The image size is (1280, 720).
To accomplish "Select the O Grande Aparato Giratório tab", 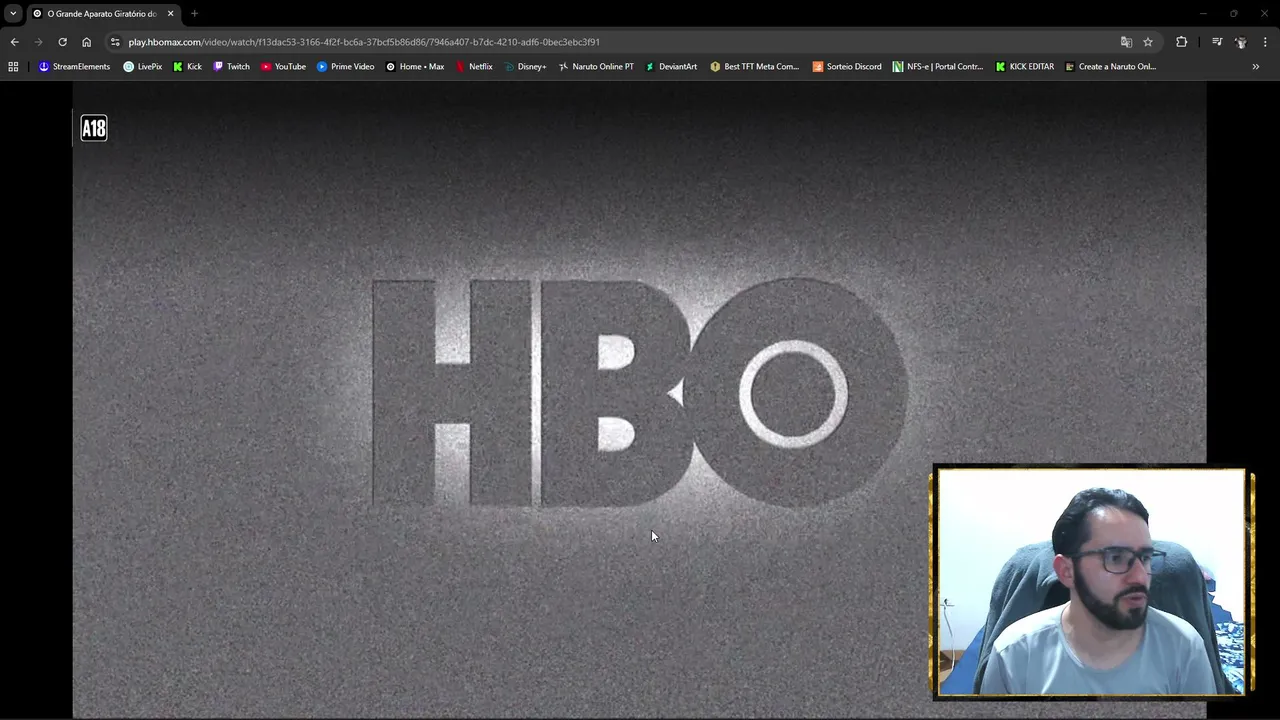I will pyautogui.click(x=102, y=14).
